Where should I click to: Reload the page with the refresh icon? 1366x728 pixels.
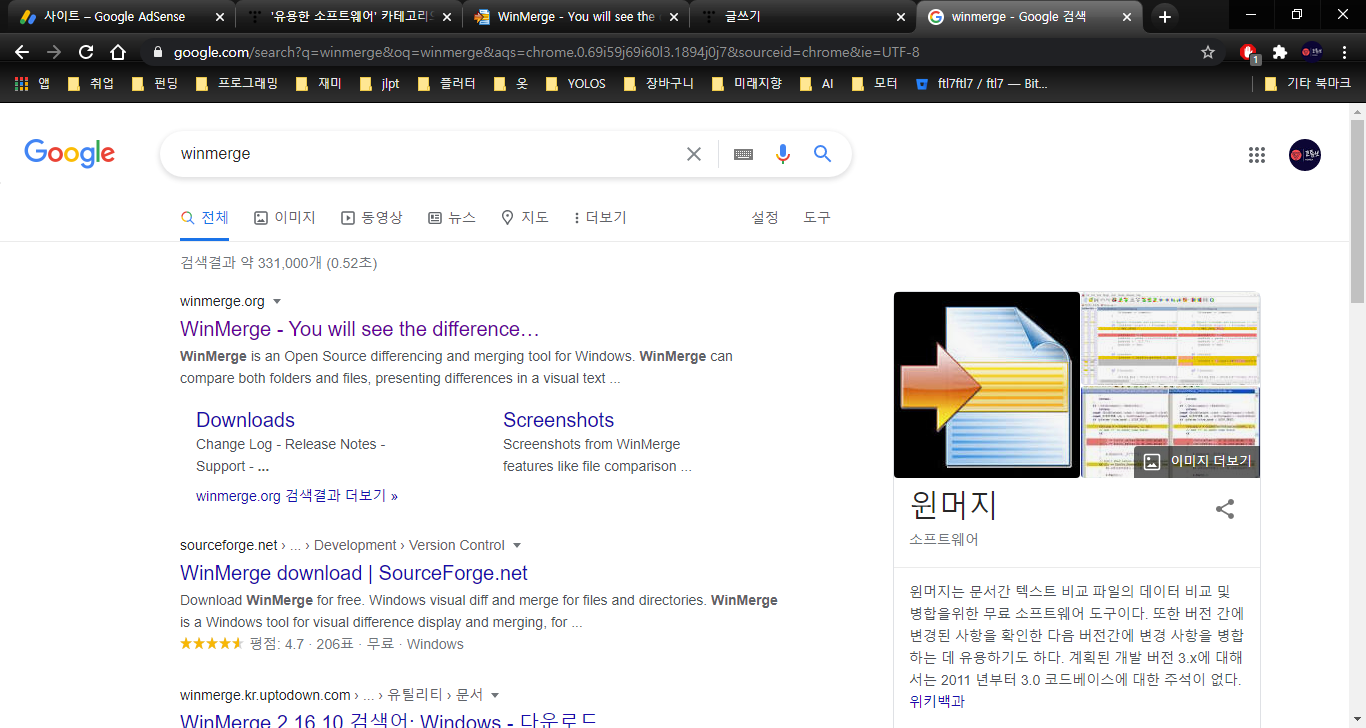coord(86,52)
